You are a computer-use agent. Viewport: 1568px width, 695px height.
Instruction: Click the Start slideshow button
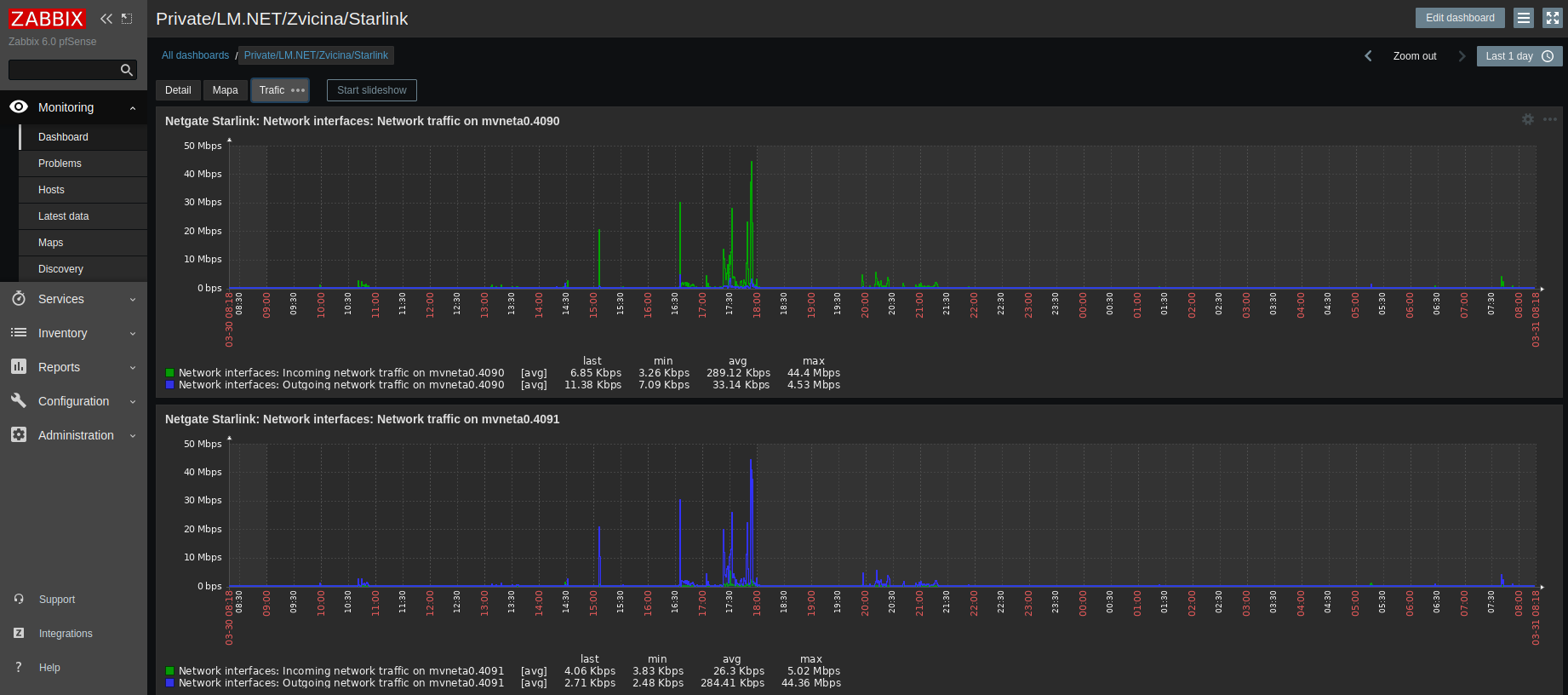pos(372,90)
